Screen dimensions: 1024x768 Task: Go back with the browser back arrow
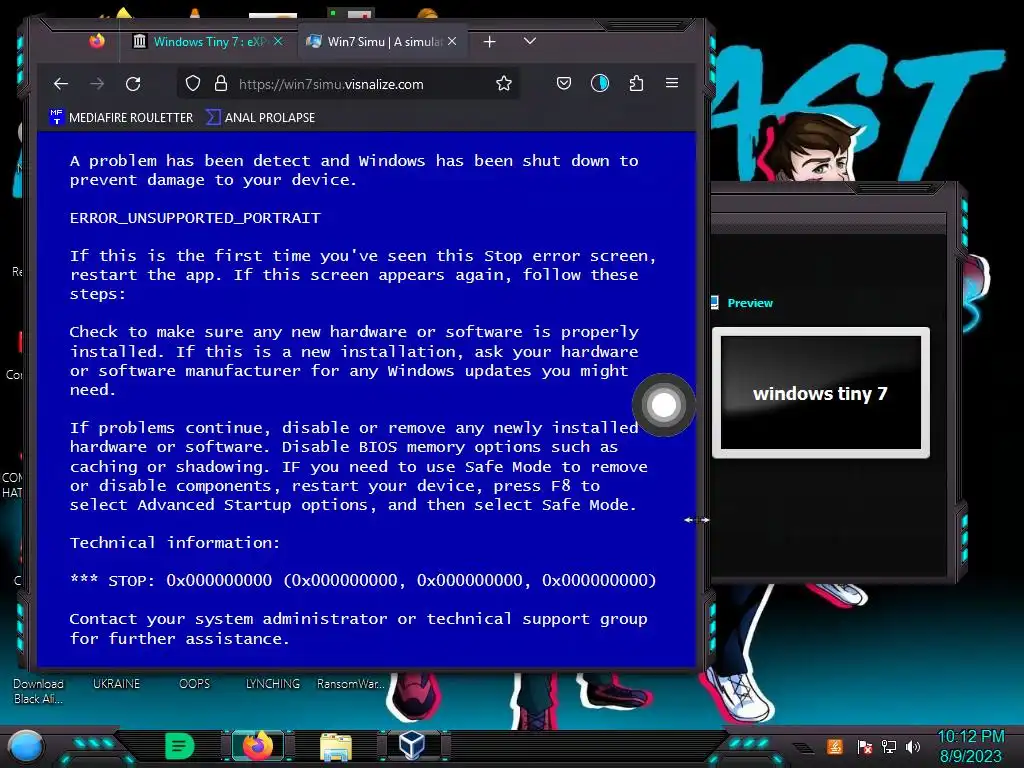click(61, 84)
